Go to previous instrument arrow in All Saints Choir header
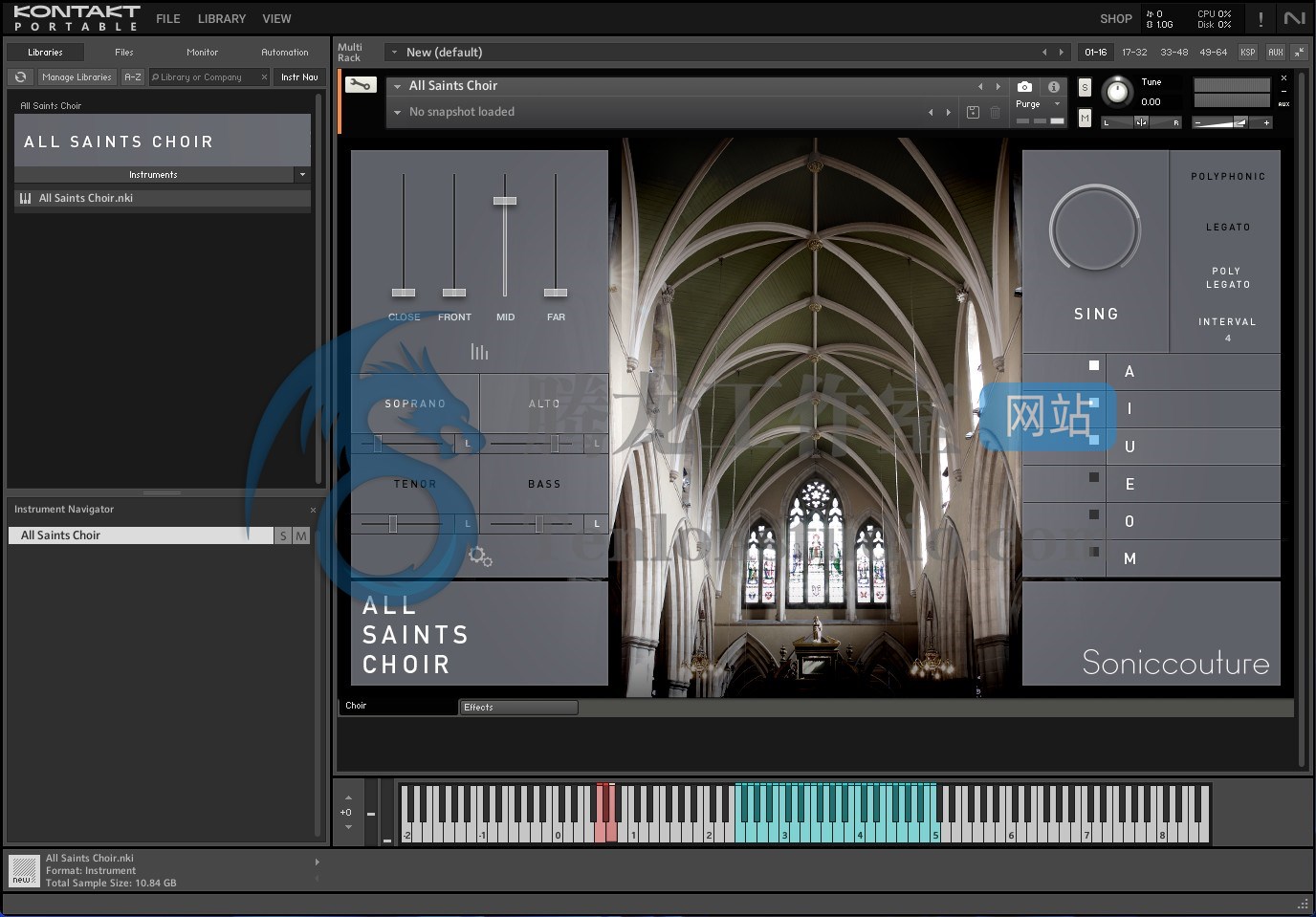Image resolution: width=1316 pixels, height=917 pixels. click(980, 86)
